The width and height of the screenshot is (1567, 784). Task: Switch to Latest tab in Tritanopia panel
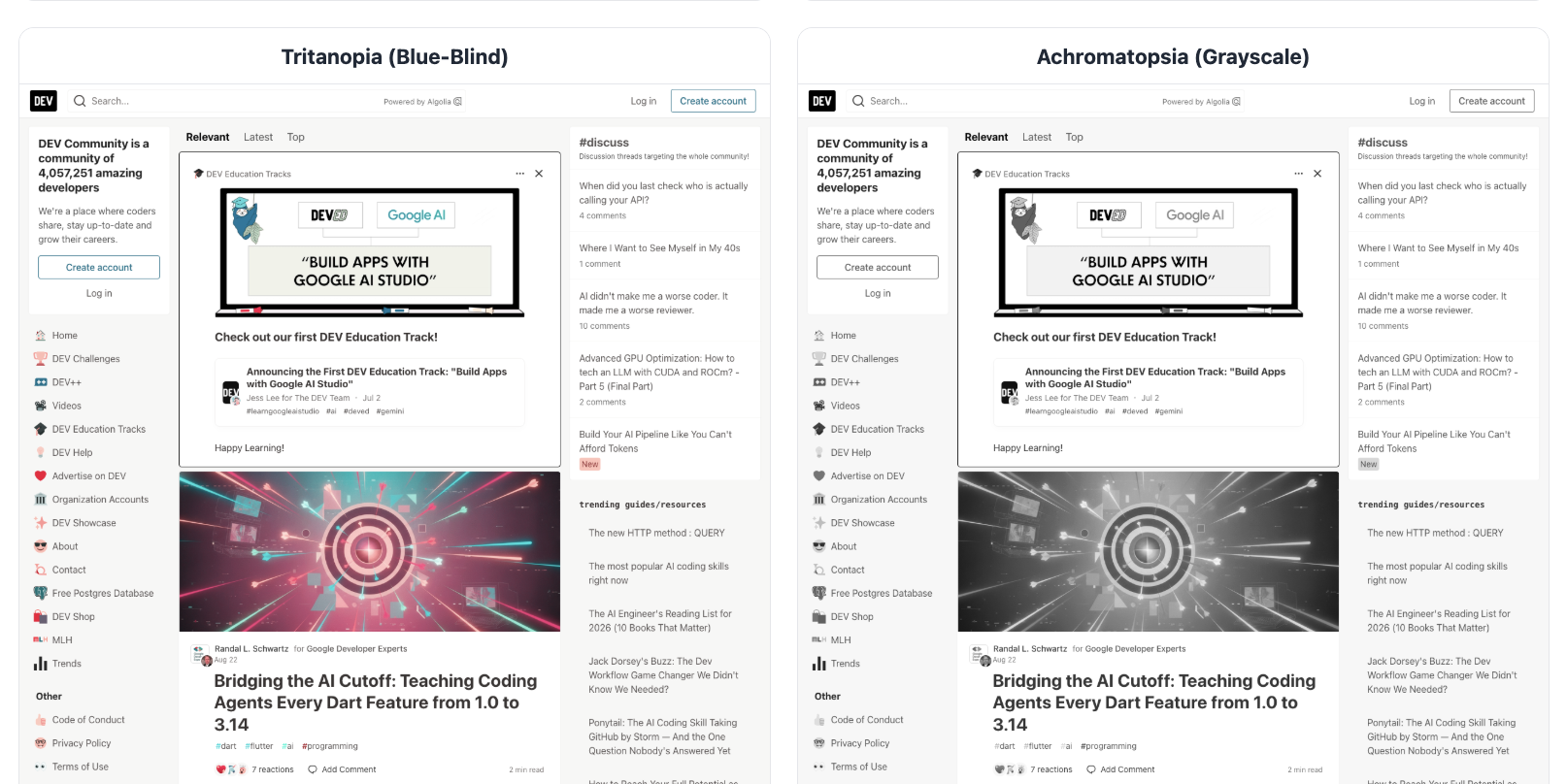point(258,138)
